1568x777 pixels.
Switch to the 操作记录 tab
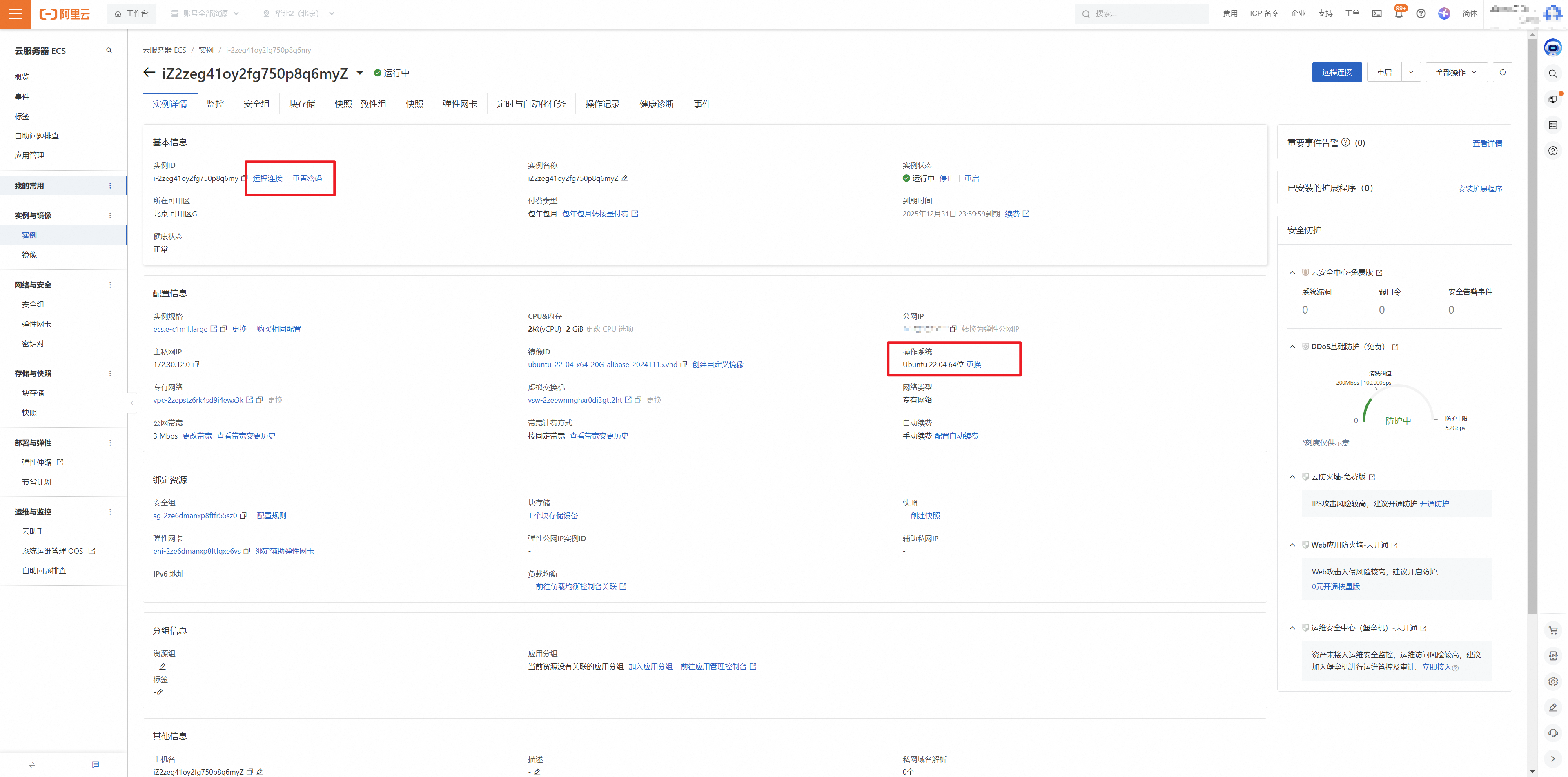click(x=602, y=104)
